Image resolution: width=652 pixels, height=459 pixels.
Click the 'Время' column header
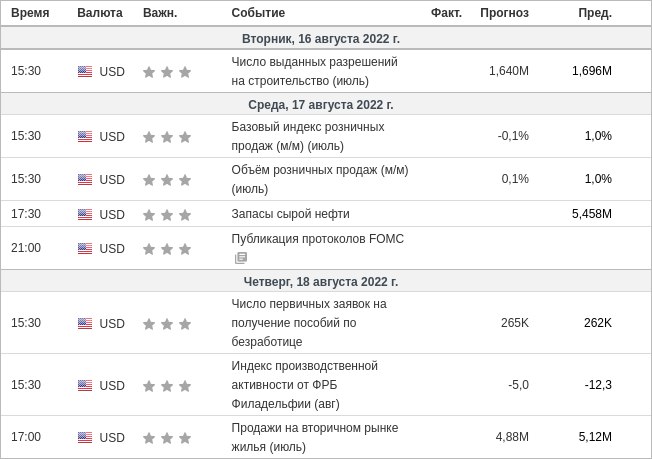tap(30, 13)
